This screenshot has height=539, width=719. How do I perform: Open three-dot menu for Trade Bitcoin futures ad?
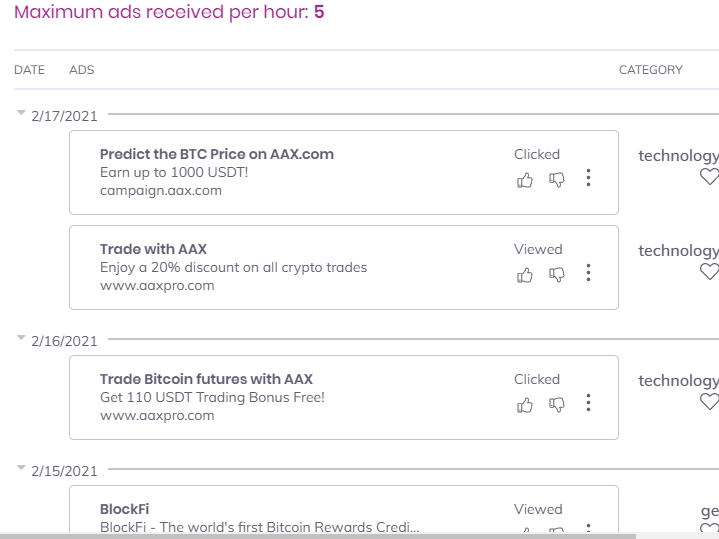[588, 403]
